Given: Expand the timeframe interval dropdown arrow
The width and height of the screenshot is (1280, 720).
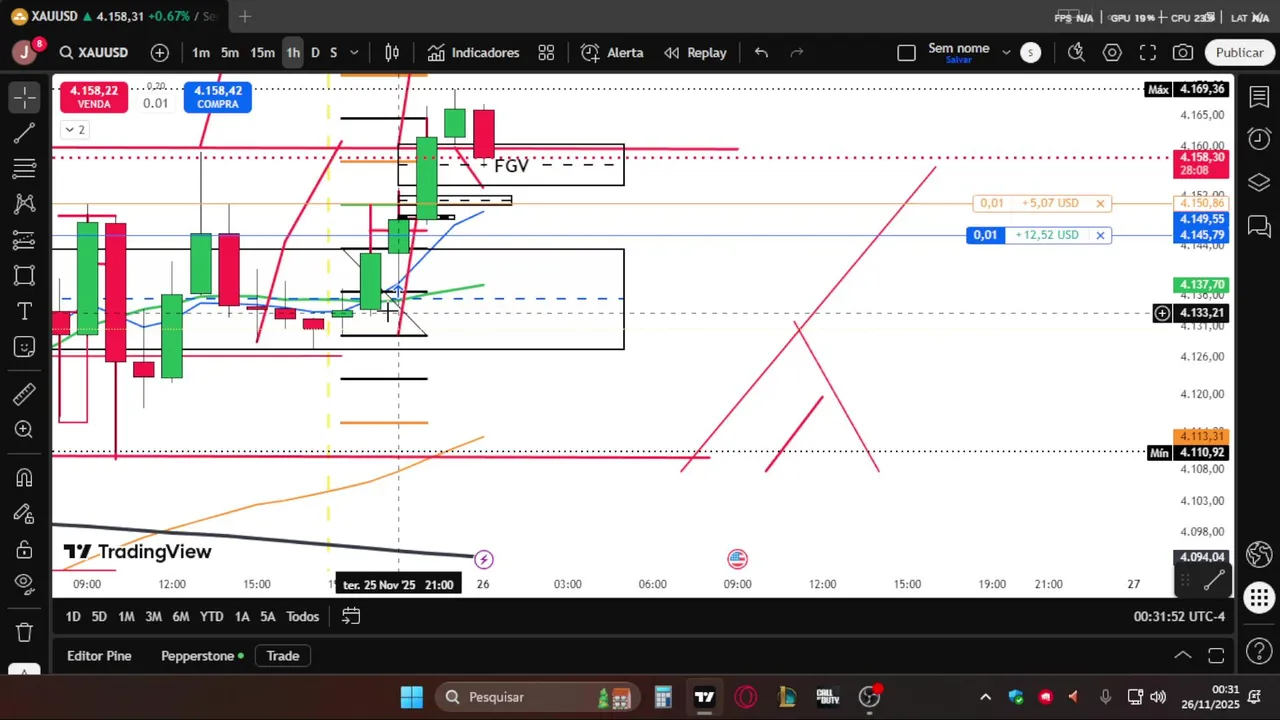Looking at the screenshot, I should pos(354,53).
